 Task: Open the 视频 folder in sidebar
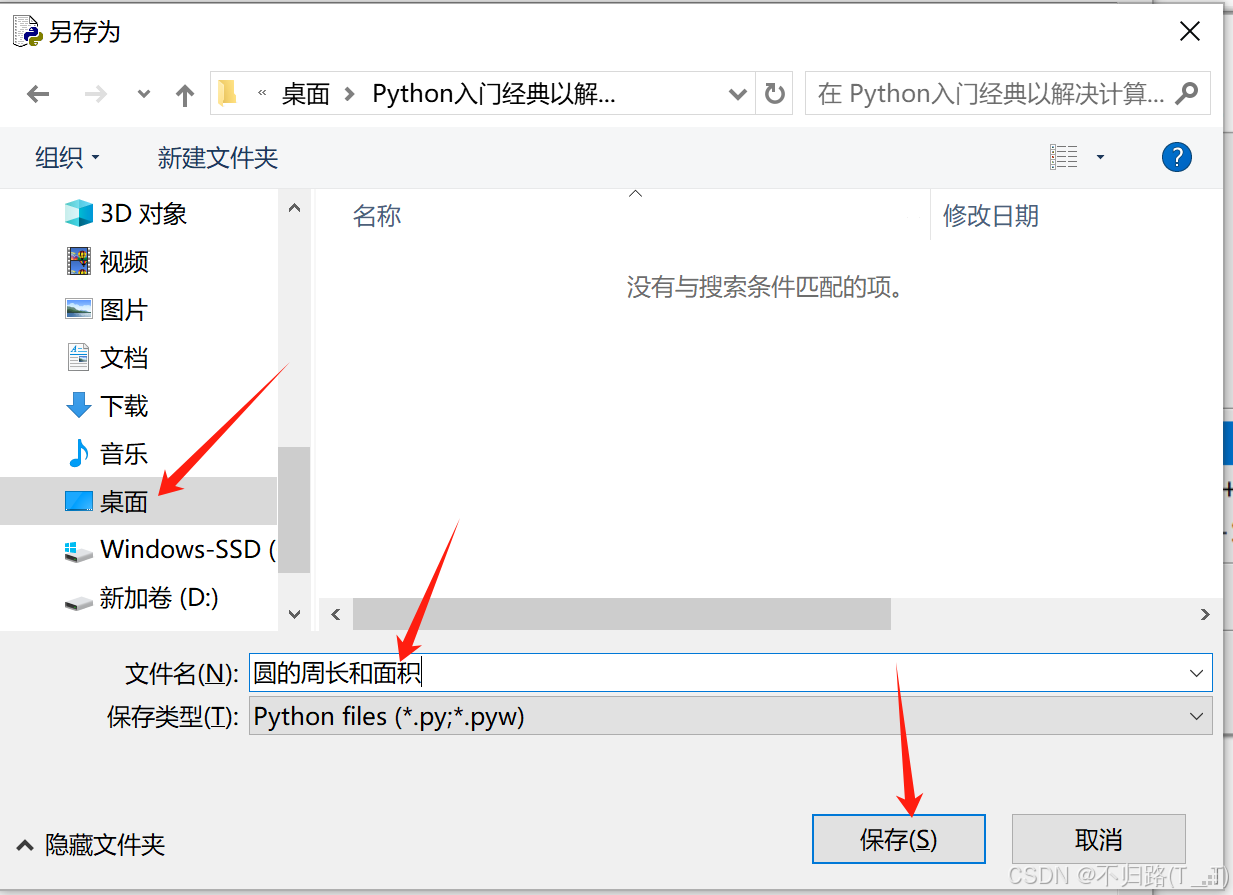(x=121, y=261)
